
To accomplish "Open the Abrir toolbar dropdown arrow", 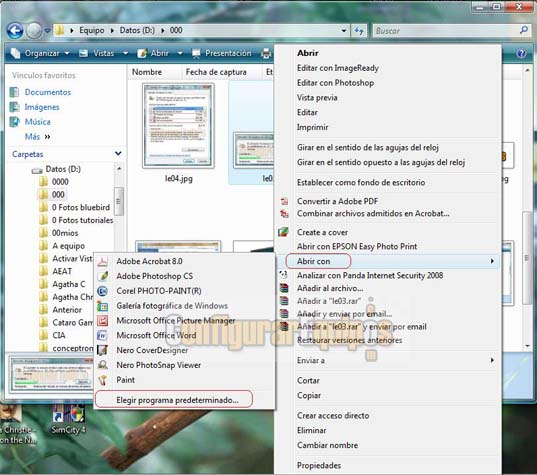I will tap(180, 53).
